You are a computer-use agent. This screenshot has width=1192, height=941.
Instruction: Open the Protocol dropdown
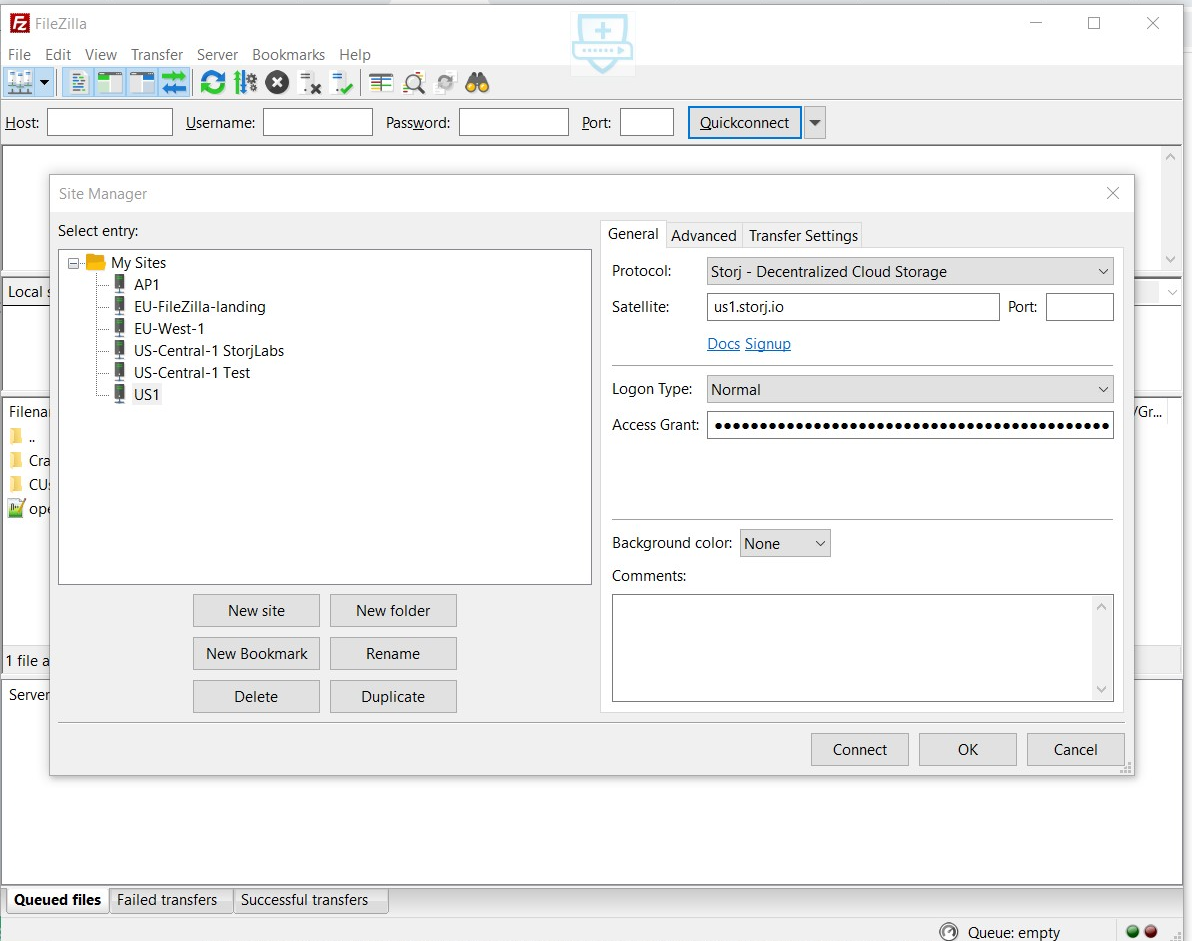click(910, 271)
